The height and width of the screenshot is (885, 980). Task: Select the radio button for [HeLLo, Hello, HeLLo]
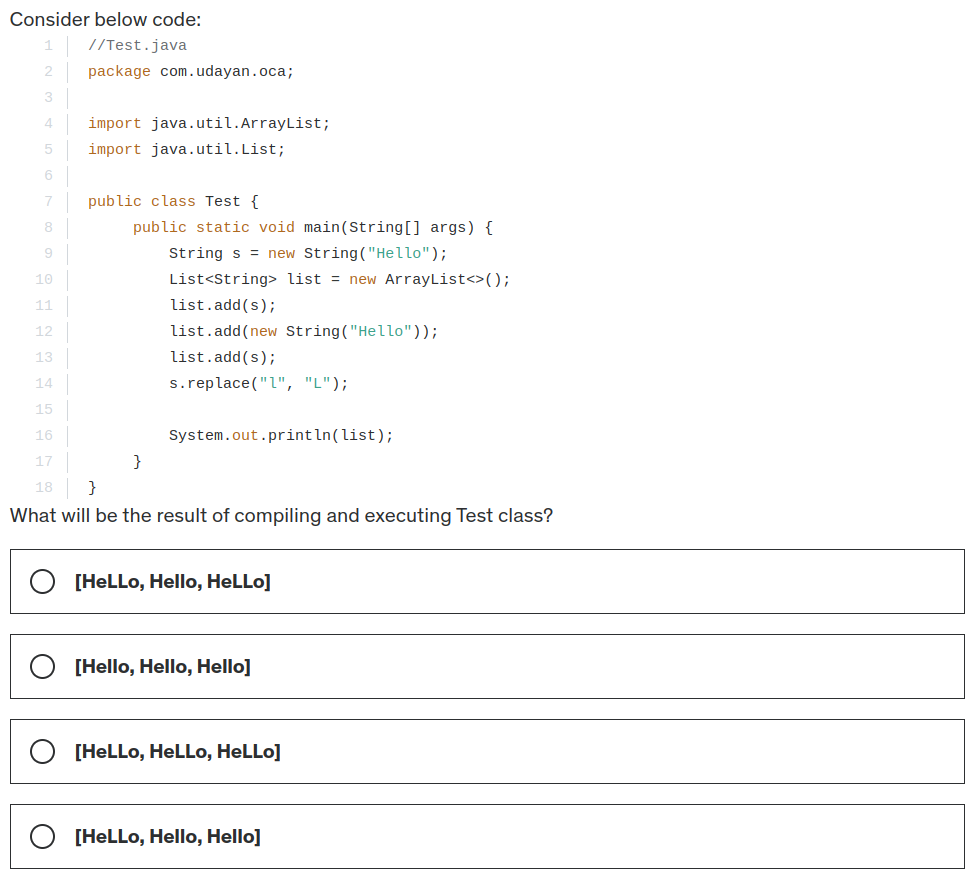[42, 582]
